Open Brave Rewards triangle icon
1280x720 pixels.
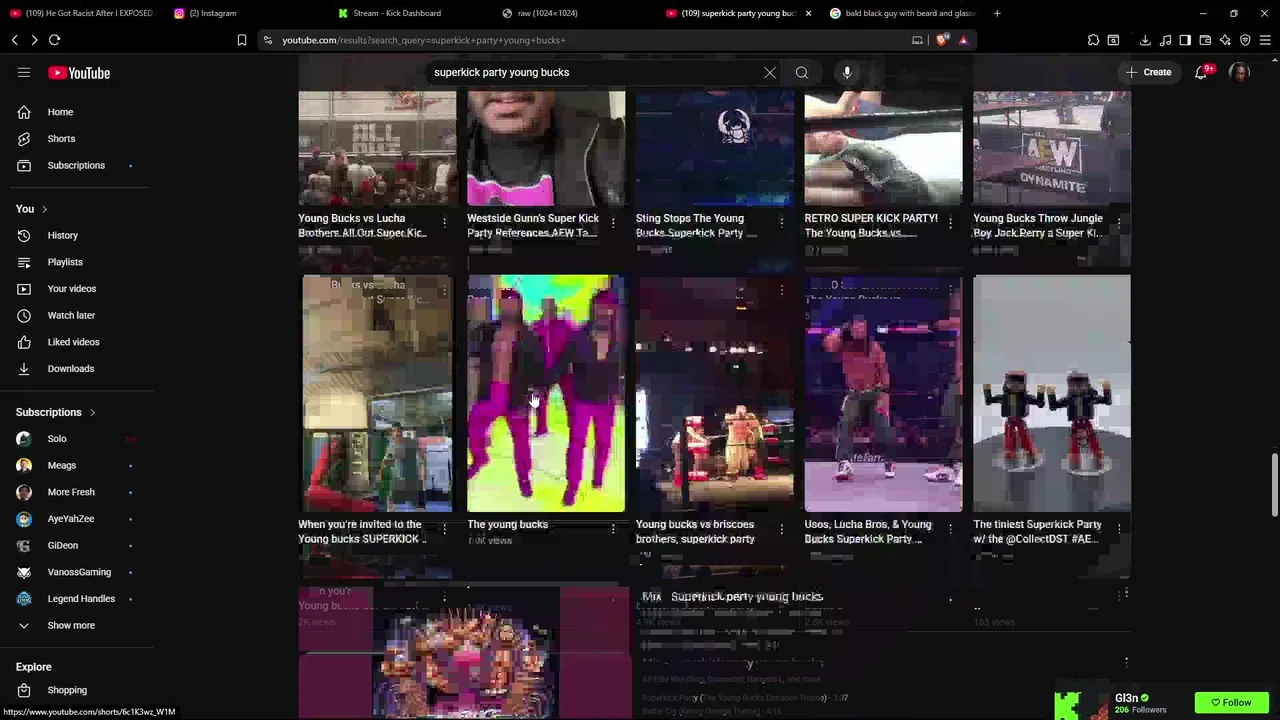click(x=963, y=40)
